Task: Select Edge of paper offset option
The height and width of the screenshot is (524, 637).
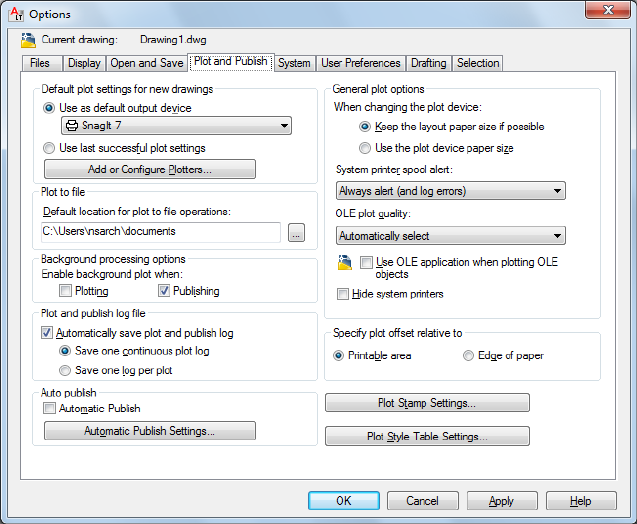Action: 469,355
